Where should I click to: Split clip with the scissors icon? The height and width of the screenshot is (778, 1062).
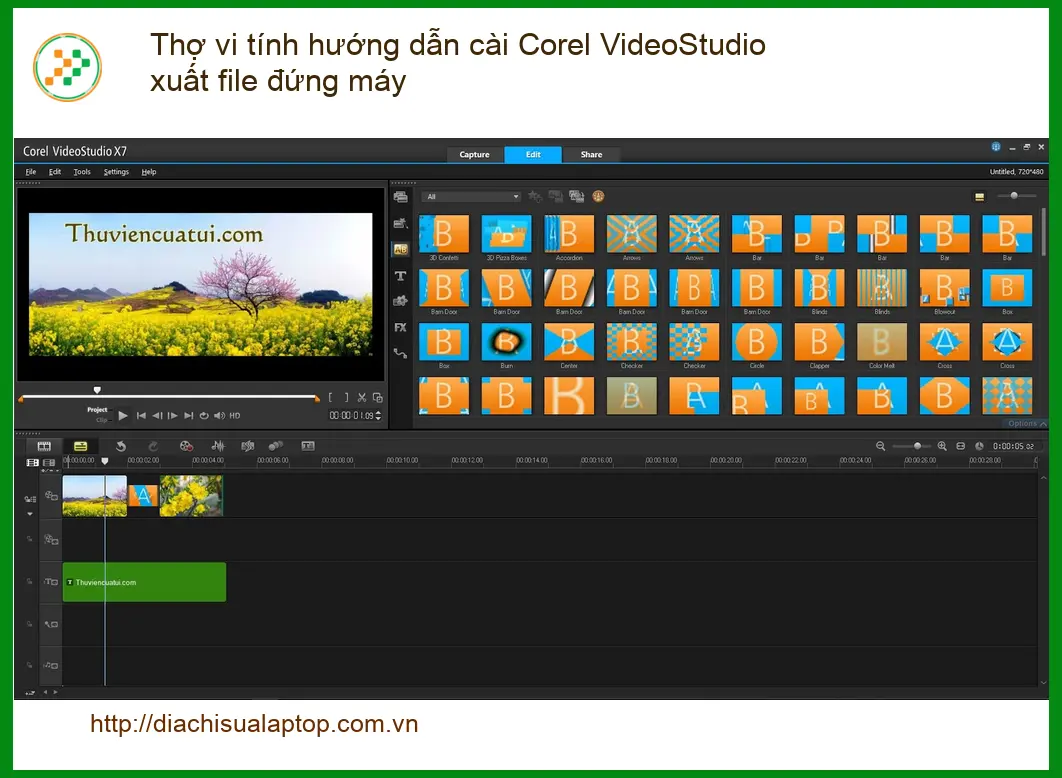[362, 397]
